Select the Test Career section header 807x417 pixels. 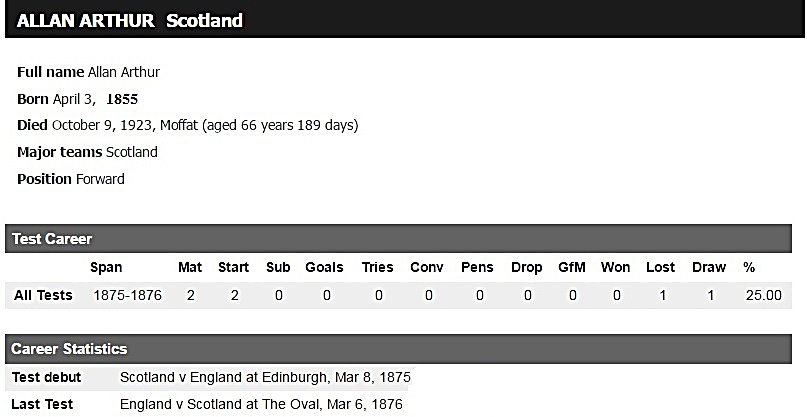pos(52,239)
